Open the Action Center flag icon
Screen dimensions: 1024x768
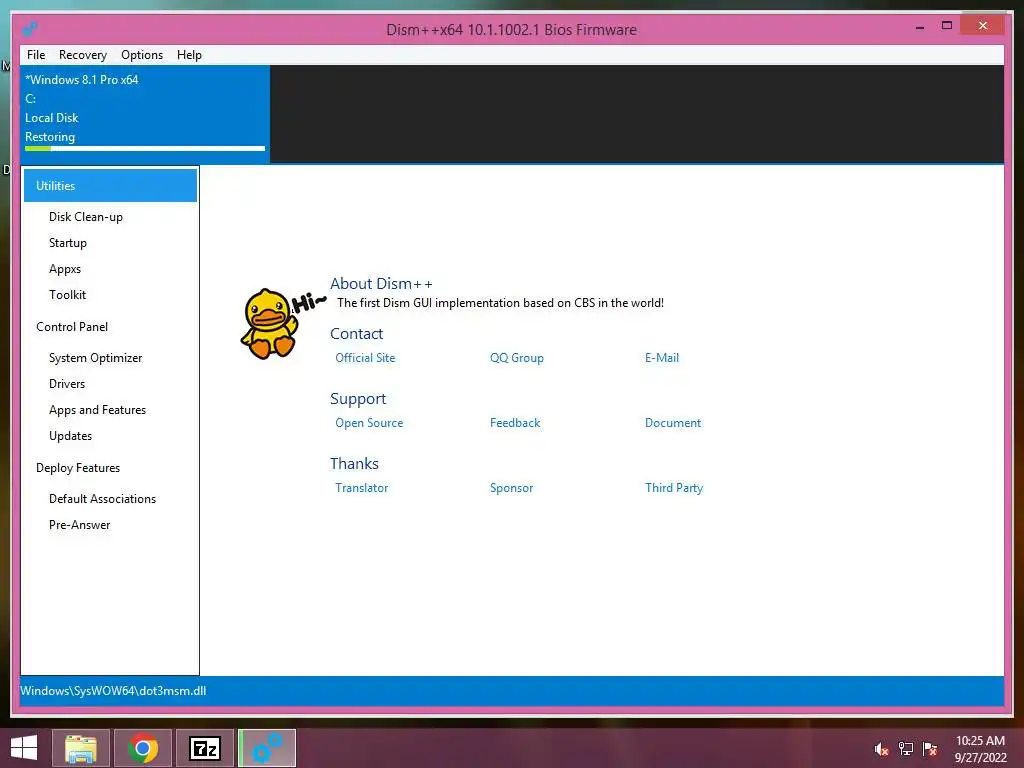pyautogui.click(x=930, y=749)
